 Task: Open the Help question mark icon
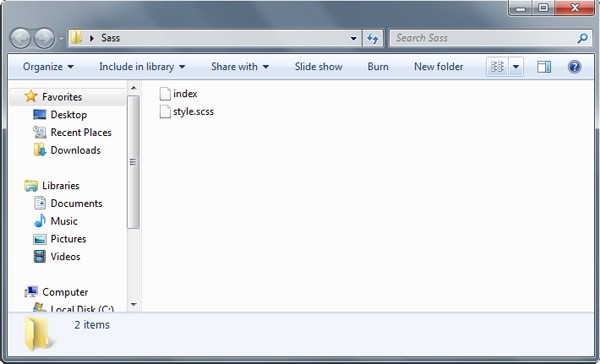[574, 67]
